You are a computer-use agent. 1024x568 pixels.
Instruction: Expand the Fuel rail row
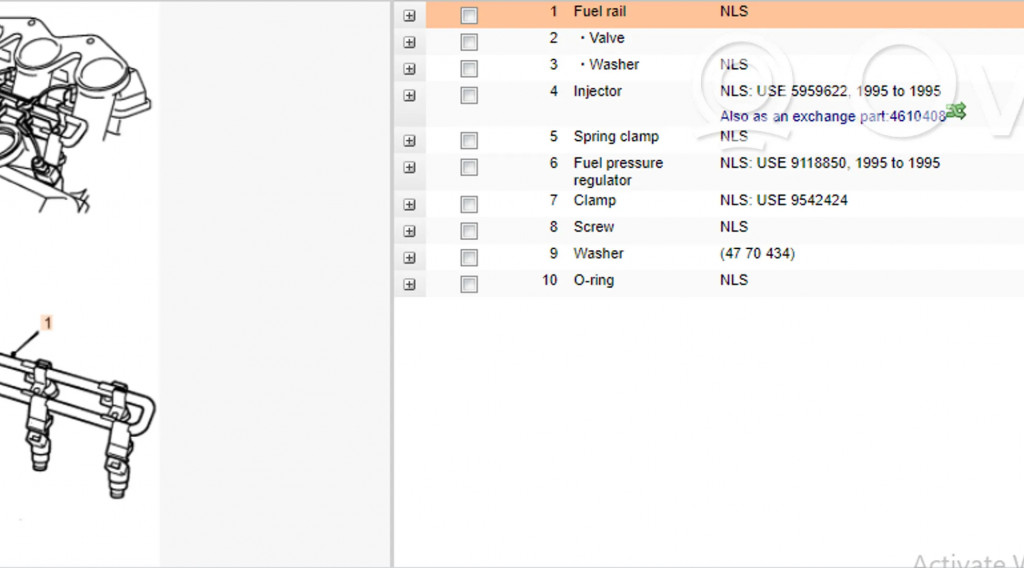click(409, 16)
